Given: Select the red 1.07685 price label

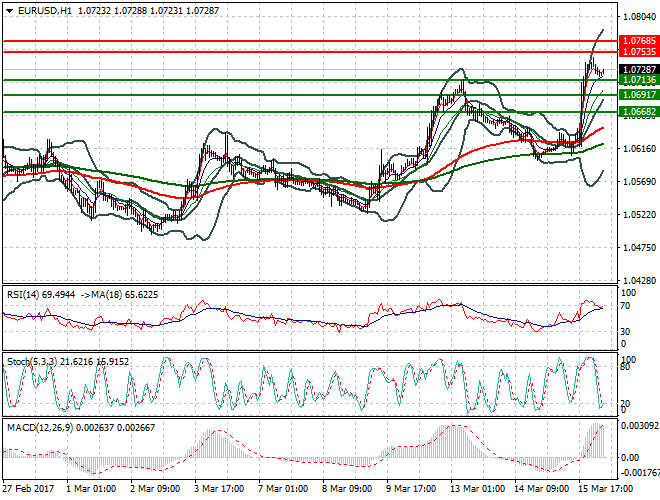Looking at the screenshot, I should [637, 41].
